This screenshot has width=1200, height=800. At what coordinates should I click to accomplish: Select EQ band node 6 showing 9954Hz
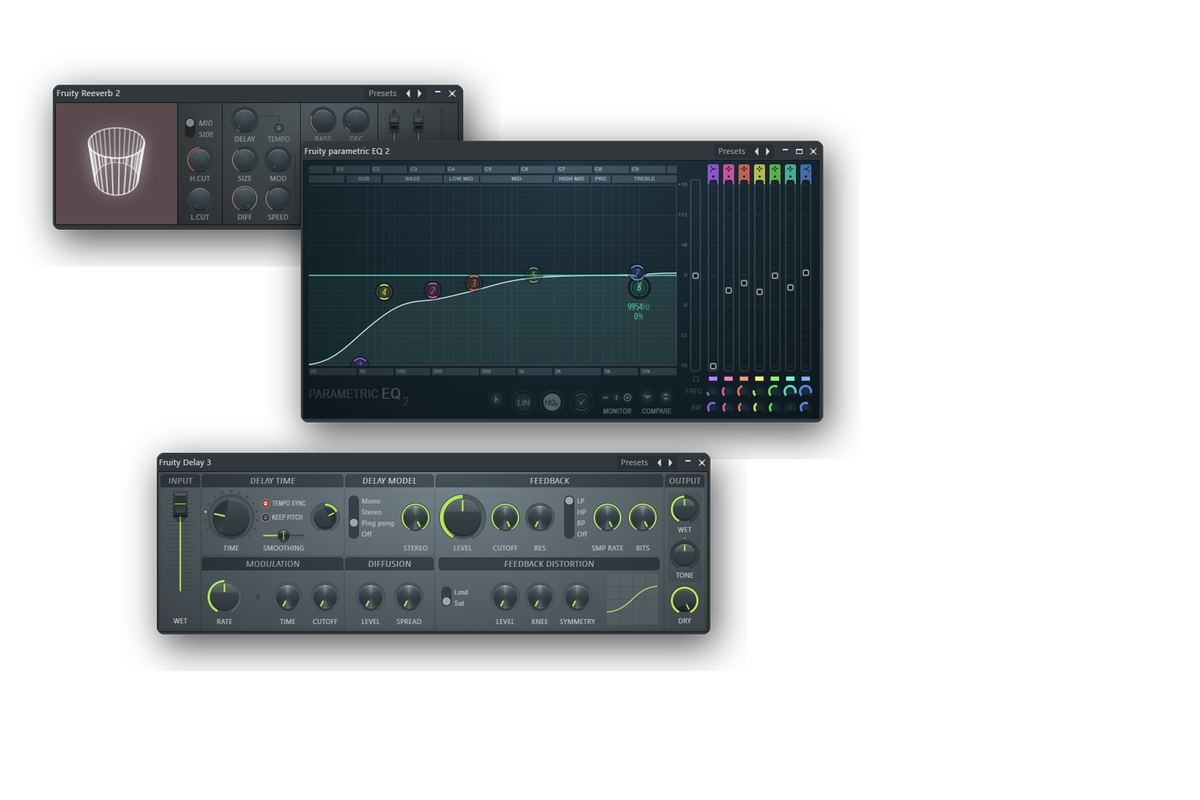pyautogui.click(x=639, y=288)
